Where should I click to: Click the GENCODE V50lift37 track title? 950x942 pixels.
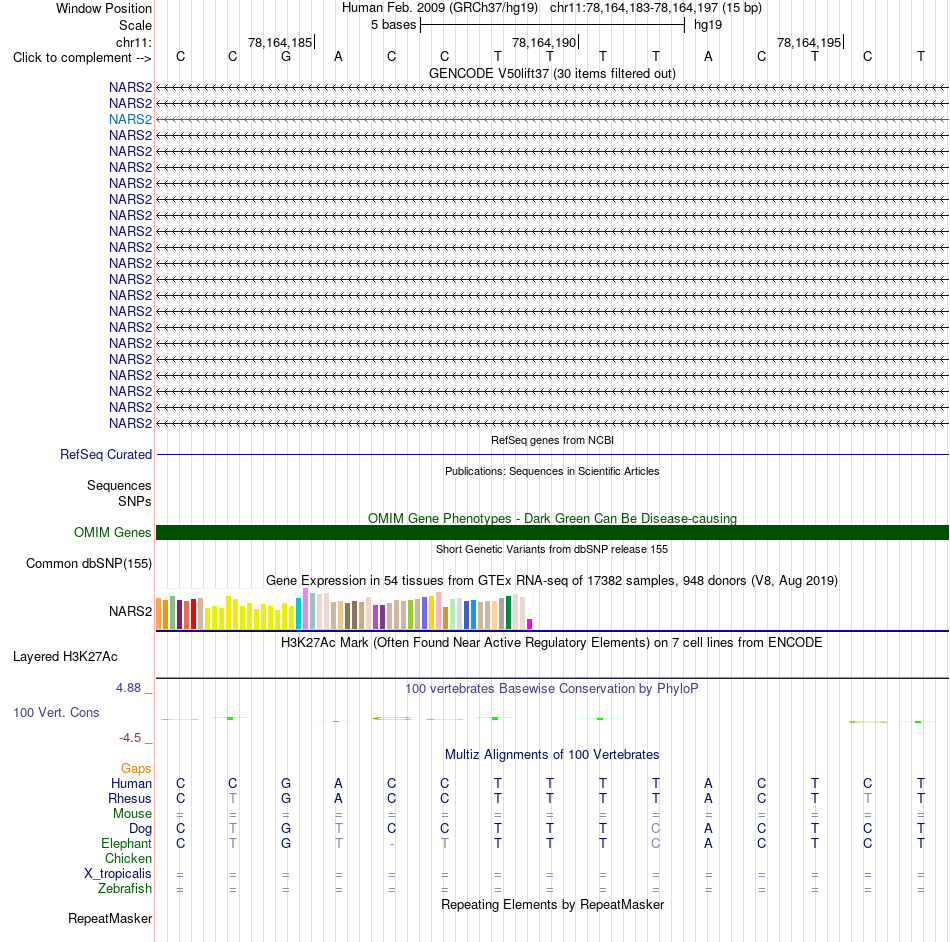coord(552,73)
